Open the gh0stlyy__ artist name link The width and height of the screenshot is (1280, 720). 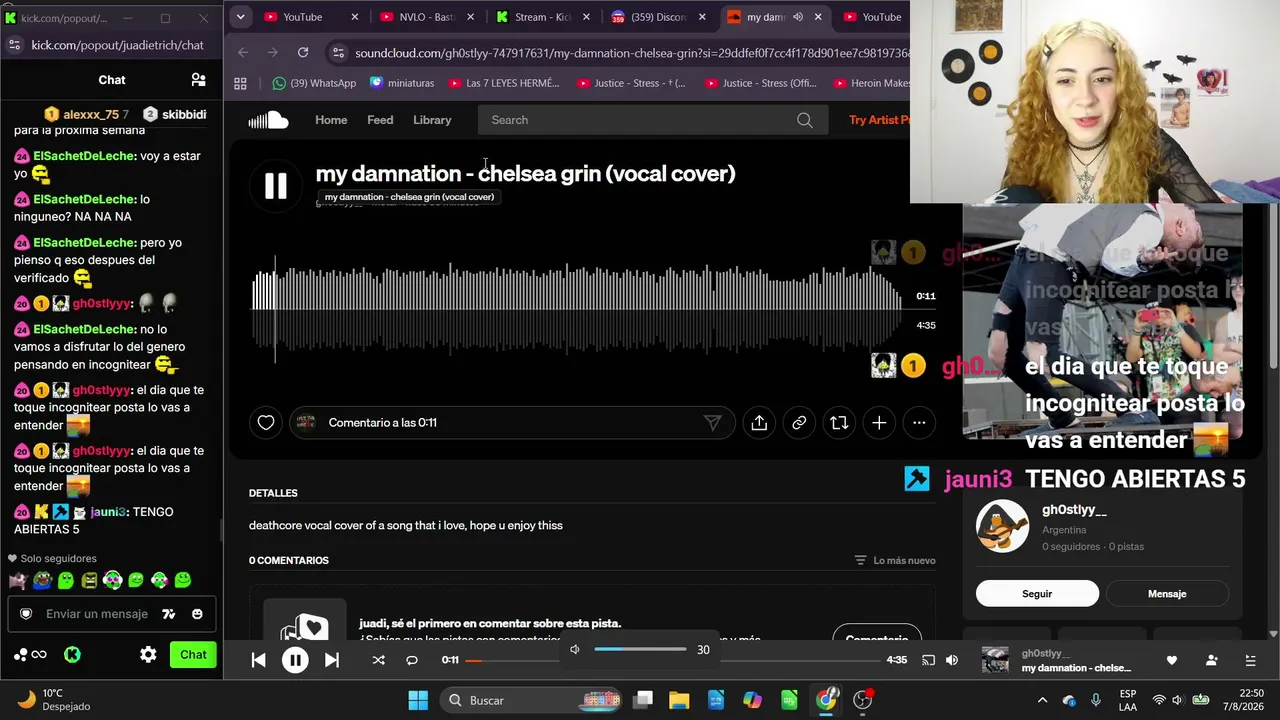1074,510
